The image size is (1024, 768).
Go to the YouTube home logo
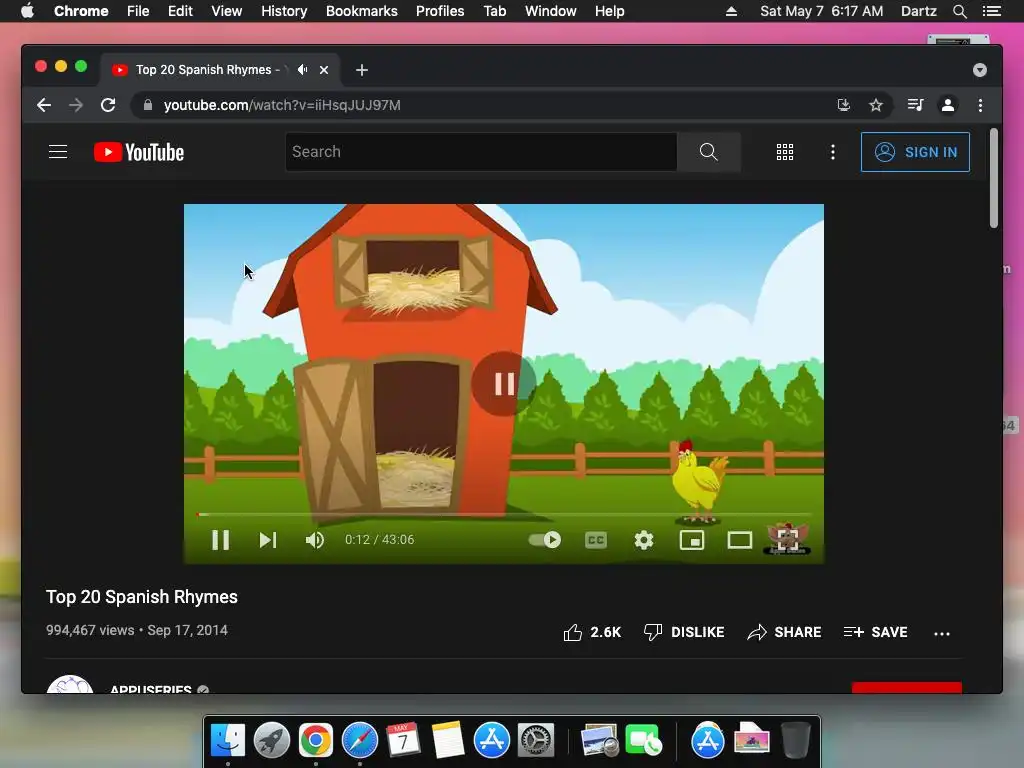tap(139, 152)
